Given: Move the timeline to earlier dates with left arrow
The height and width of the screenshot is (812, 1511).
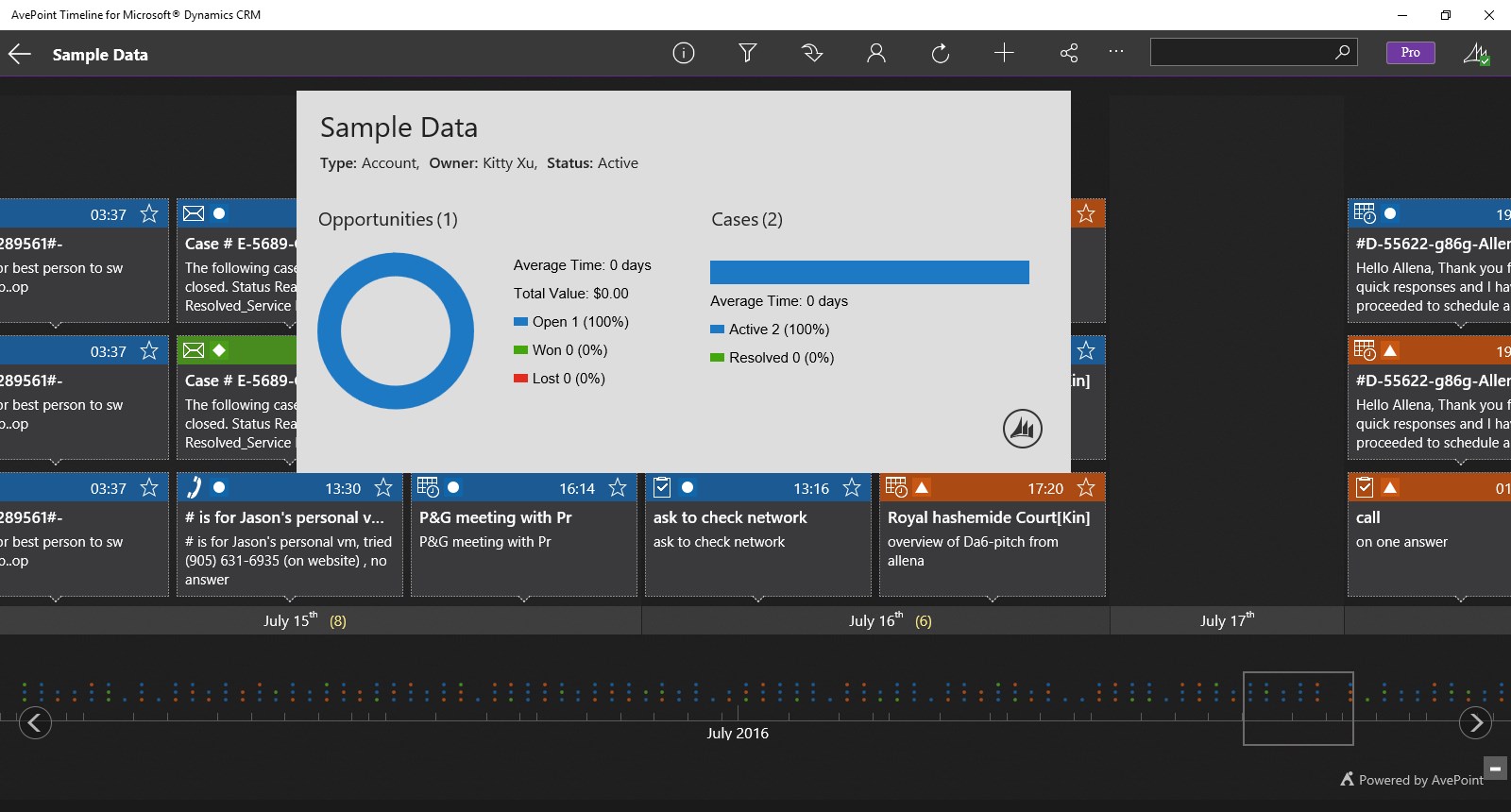Looking at the screenshot, I should click(35, 723).
